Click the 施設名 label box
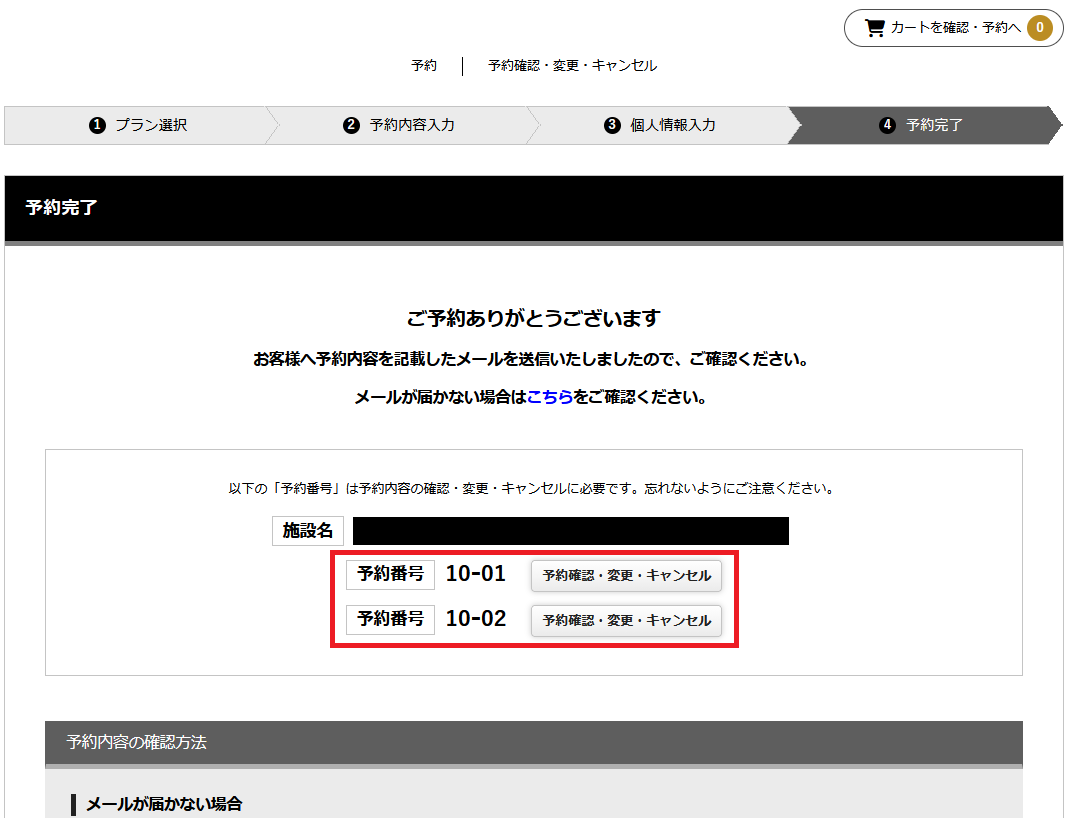Image resolution: width=1067 pixels, height=818 pixels. click(x=308, y=531)
